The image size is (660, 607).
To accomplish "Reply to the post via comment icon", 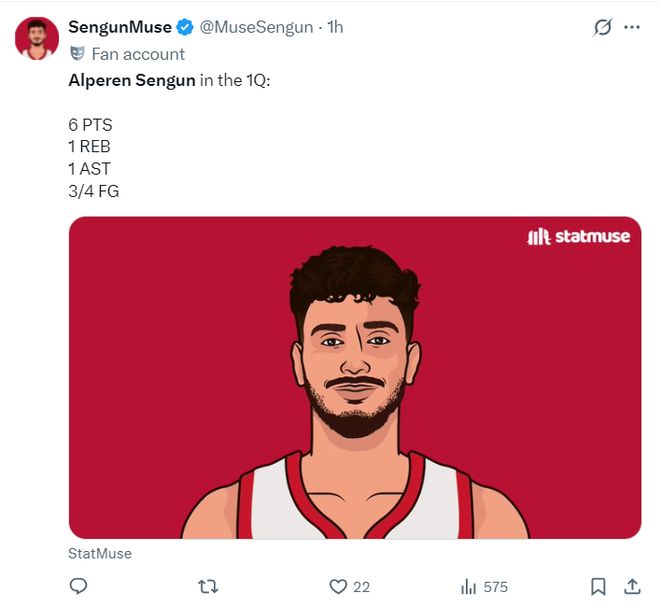I will point(79,586).
